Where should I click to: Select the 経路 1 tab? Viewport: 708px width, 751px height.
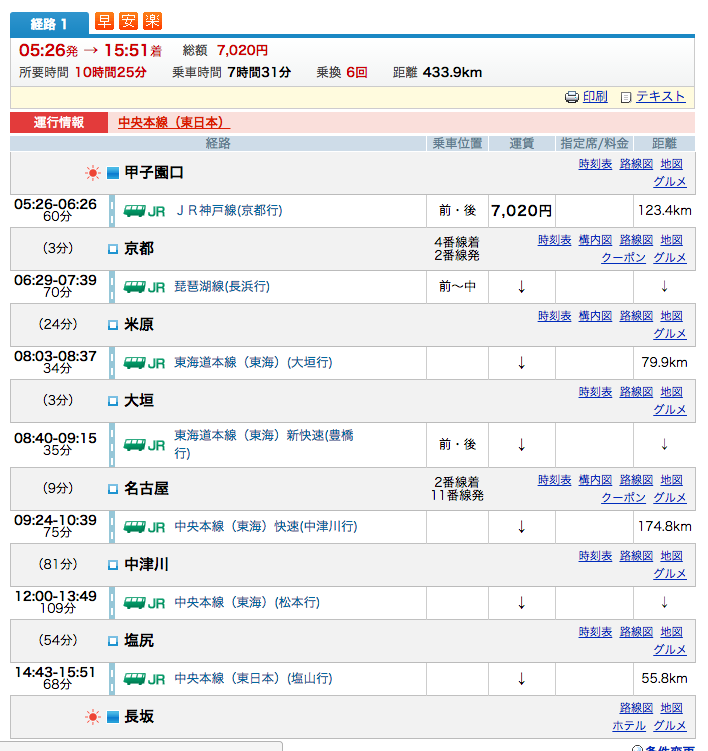[x=49, y=23]
